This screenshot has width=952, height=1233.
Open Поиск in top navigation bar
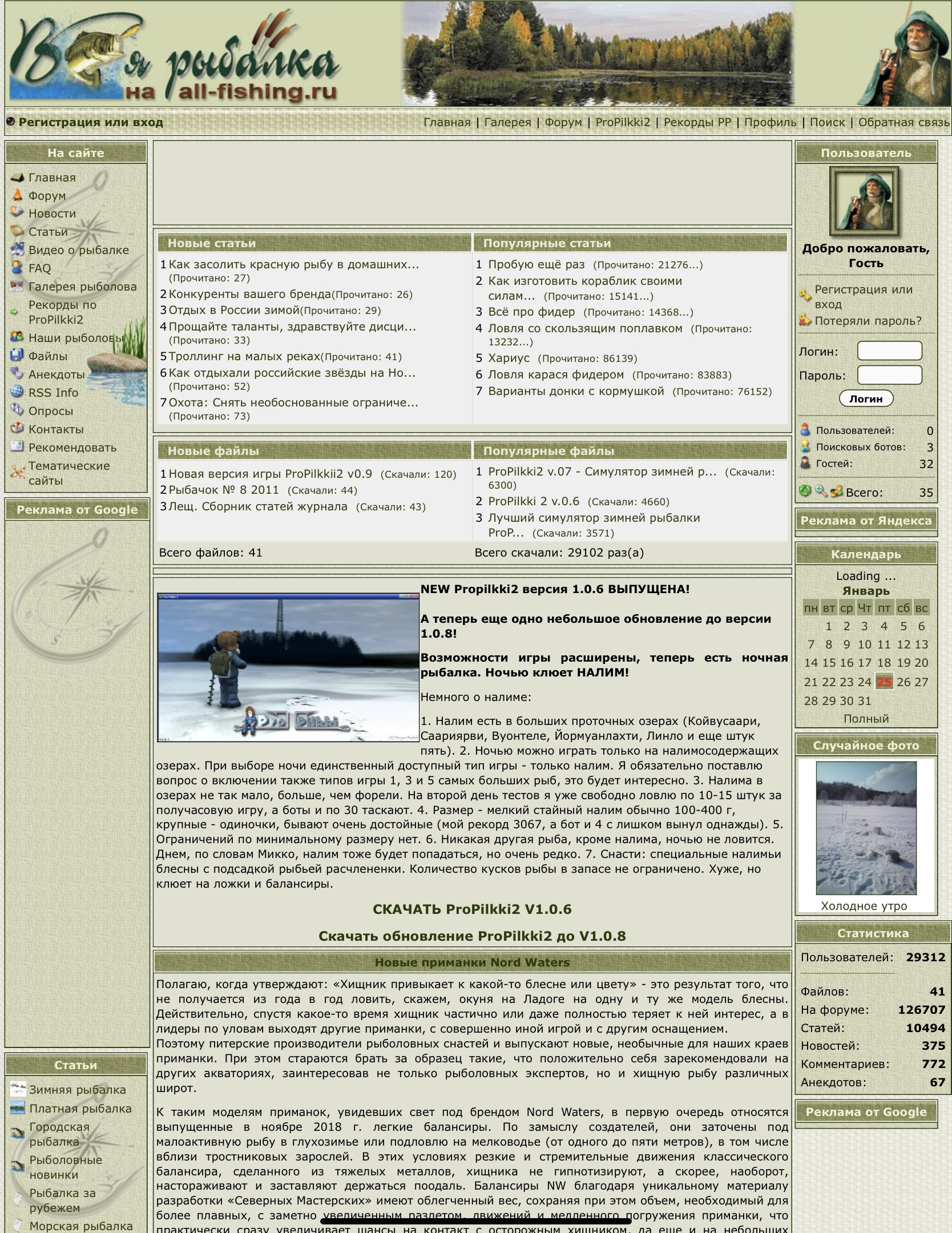[828, 122]
